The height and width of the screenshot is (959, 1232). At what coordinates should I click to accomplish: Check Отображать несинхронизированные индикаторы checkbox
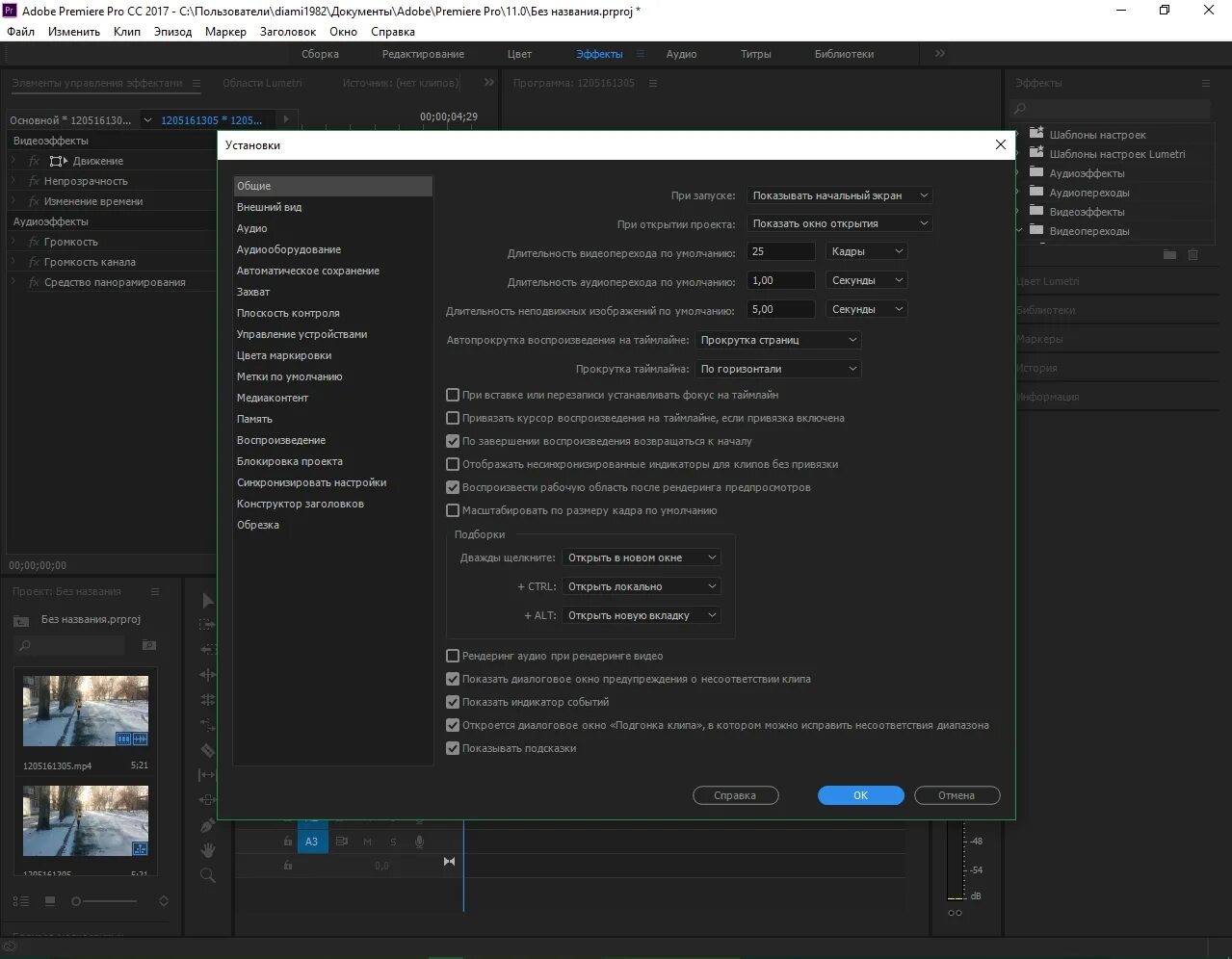[453, 464]
